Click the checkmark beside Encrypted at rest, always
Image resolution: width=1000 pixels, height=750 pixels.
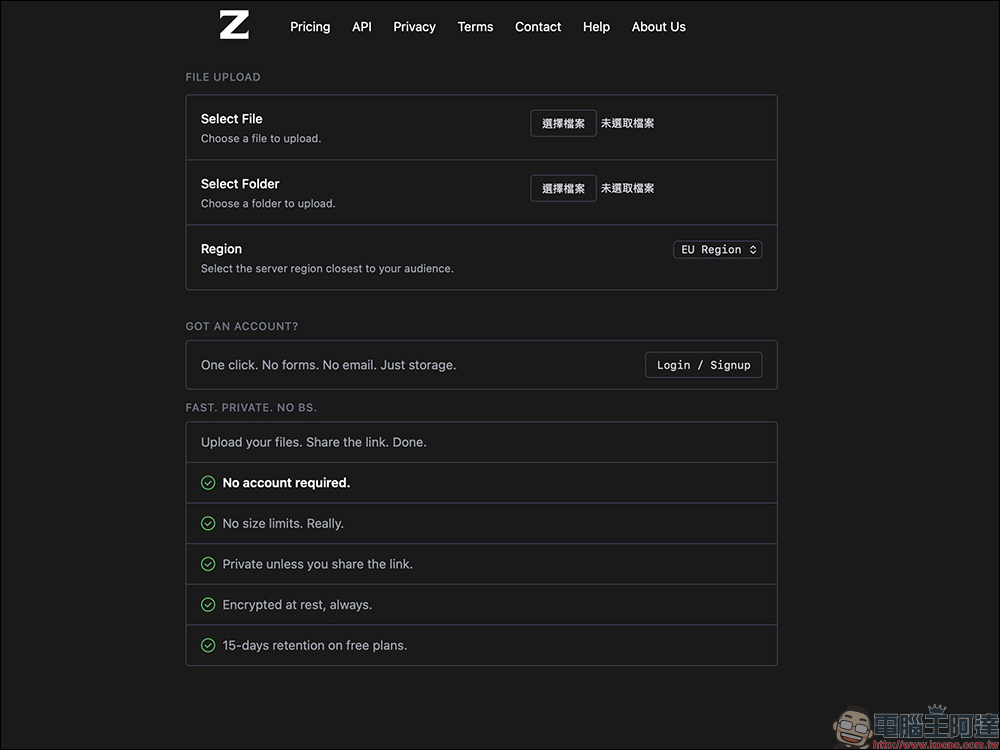point(208,604)
